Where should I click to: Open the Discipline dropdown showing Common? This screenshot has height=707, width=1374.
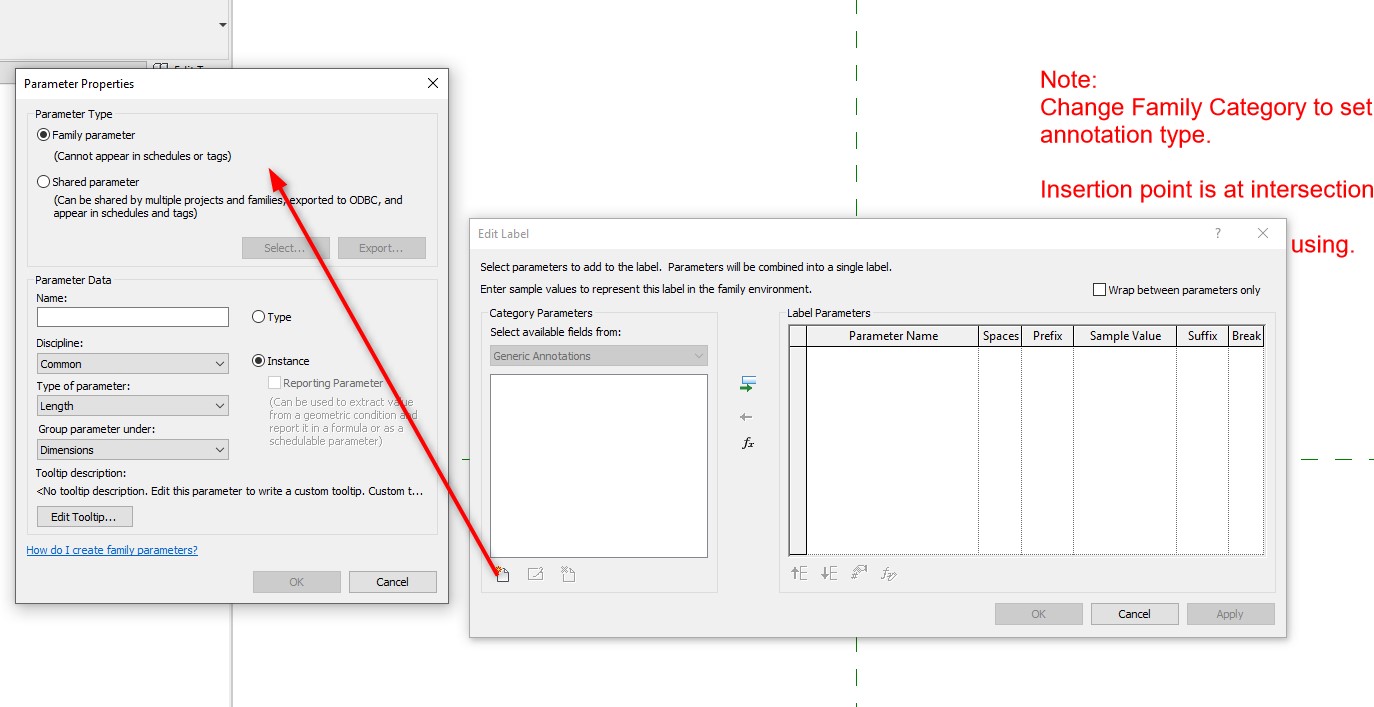click(x=133, y=364)
